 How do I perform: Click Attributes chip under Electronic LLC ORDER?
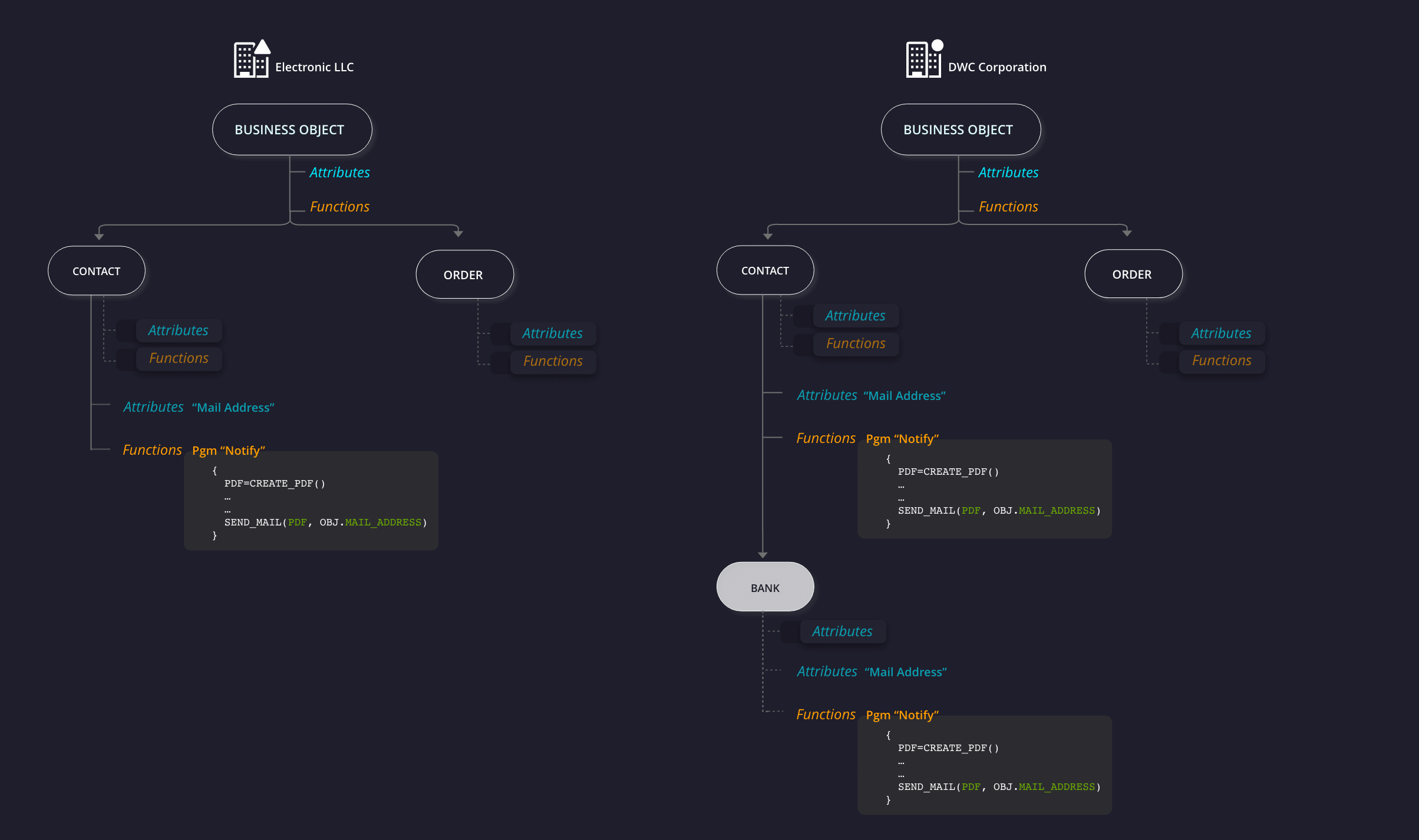(553, 333)
